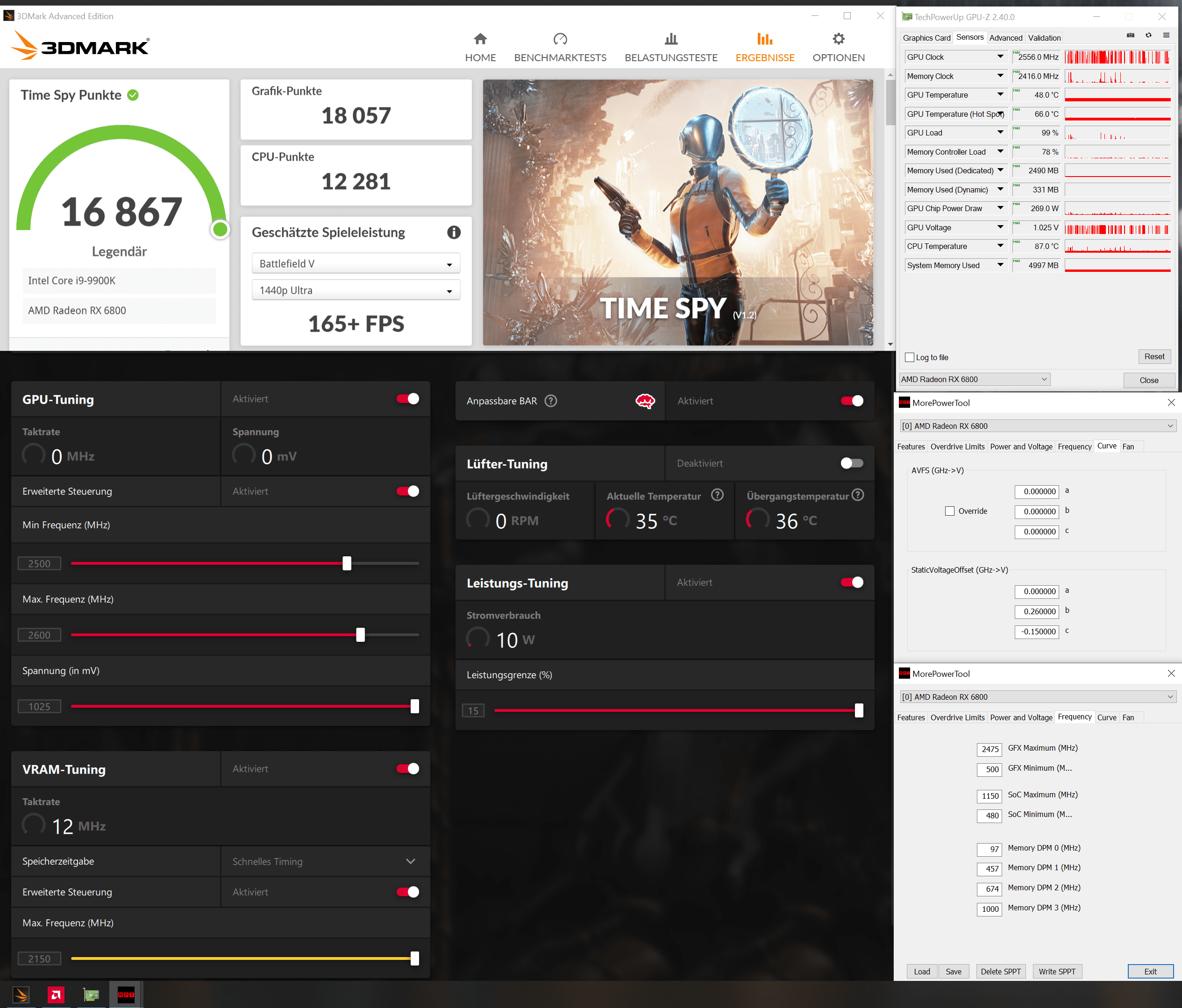The height and width of the screenshot is (1008, 1182).
Task: Expand the 1440p Ultra resolution dropdown
Action: (356, 291)
